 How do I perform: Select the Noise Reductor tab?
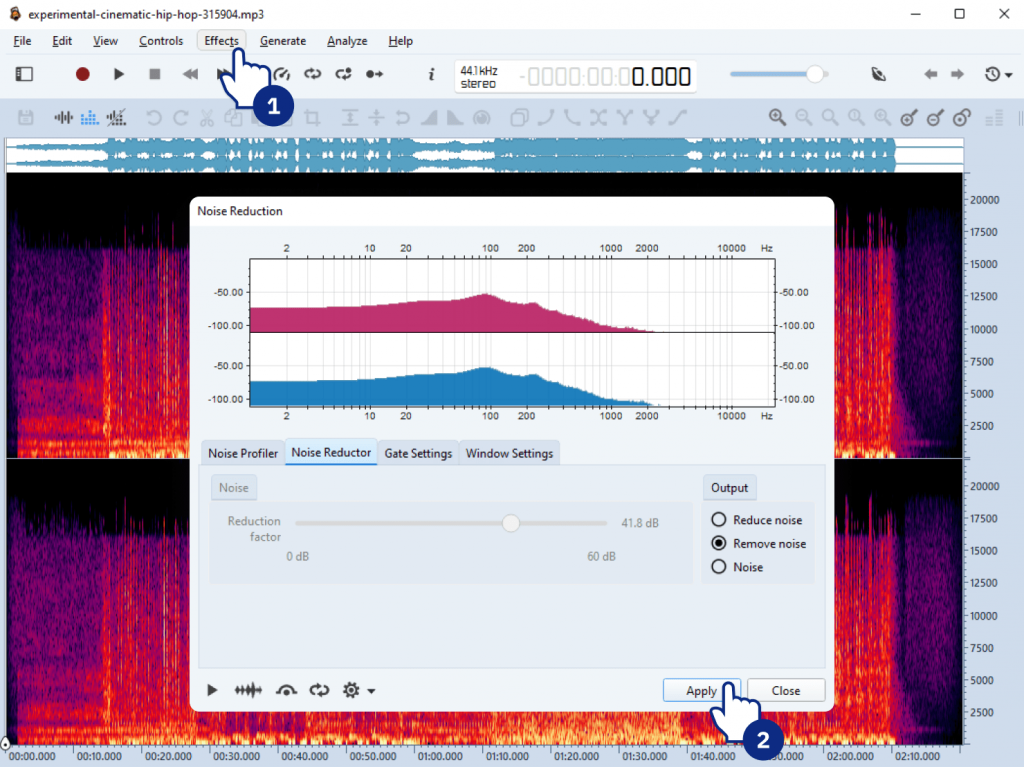[331, 452]
